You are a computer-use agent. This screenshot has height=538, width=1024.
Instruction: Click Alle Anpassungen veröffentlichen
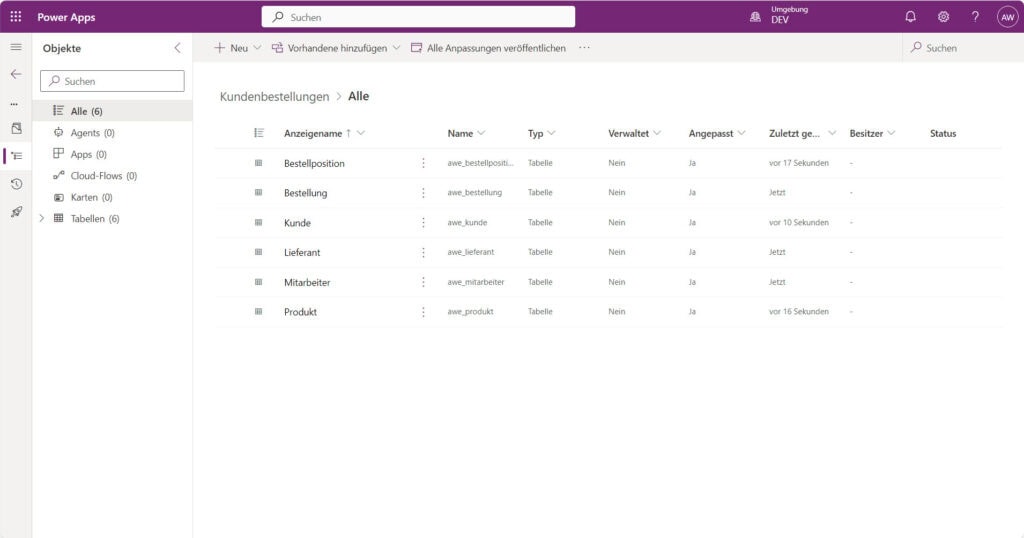488,48
